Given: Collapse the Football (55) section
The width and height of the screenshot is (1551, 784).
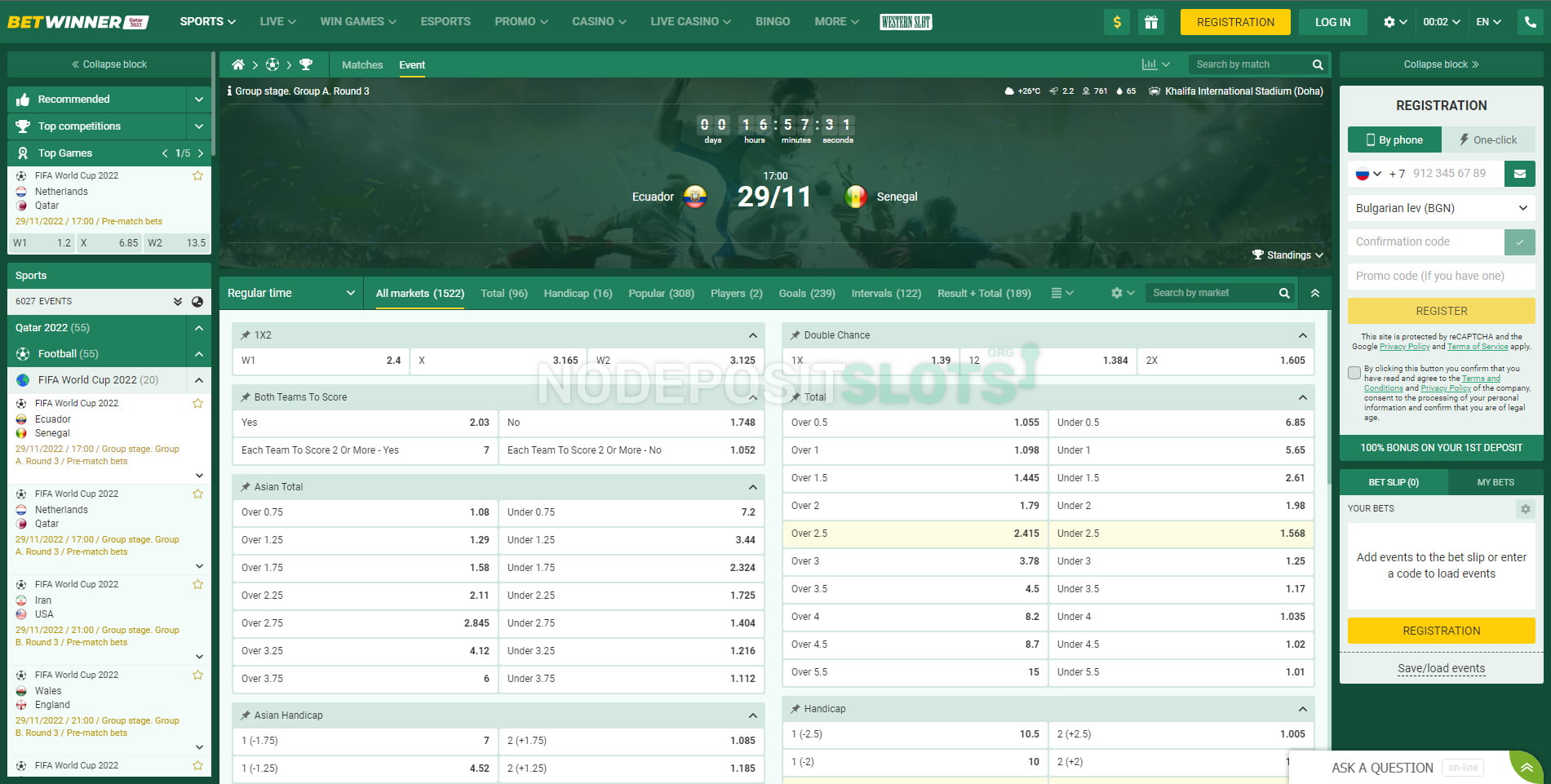Looking at the screenshot, I should [199, 354].
